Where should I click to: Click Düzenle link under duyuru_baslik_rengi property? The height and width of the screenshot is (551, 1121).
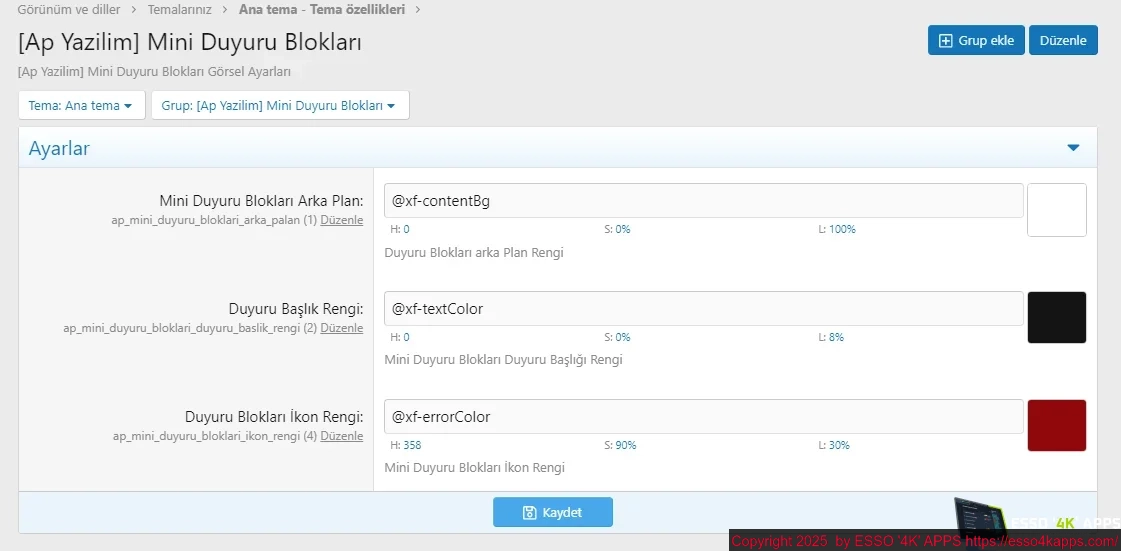pyautogui.click(x=342, y=328)
